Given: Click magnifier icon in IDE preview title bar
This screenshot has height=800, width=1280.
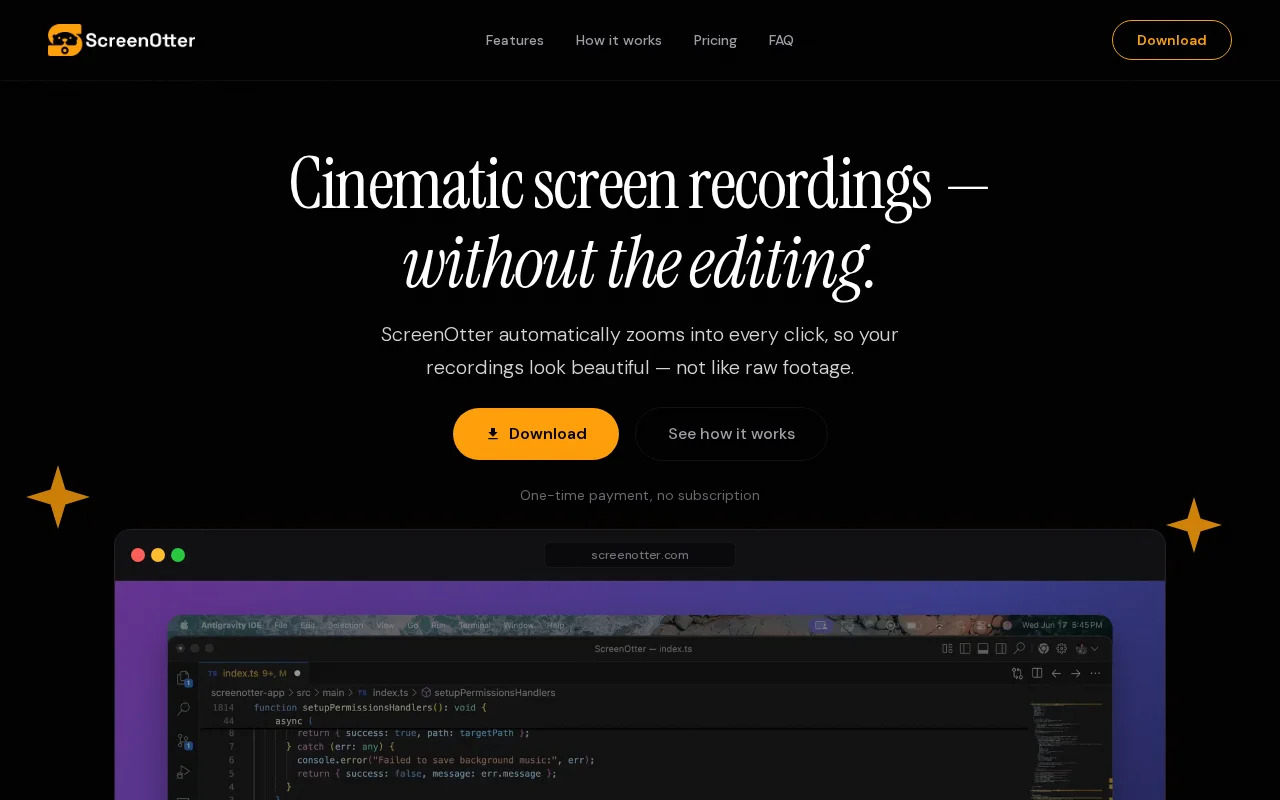Looking at the screenshot, I should click(x=1019, y=648).
